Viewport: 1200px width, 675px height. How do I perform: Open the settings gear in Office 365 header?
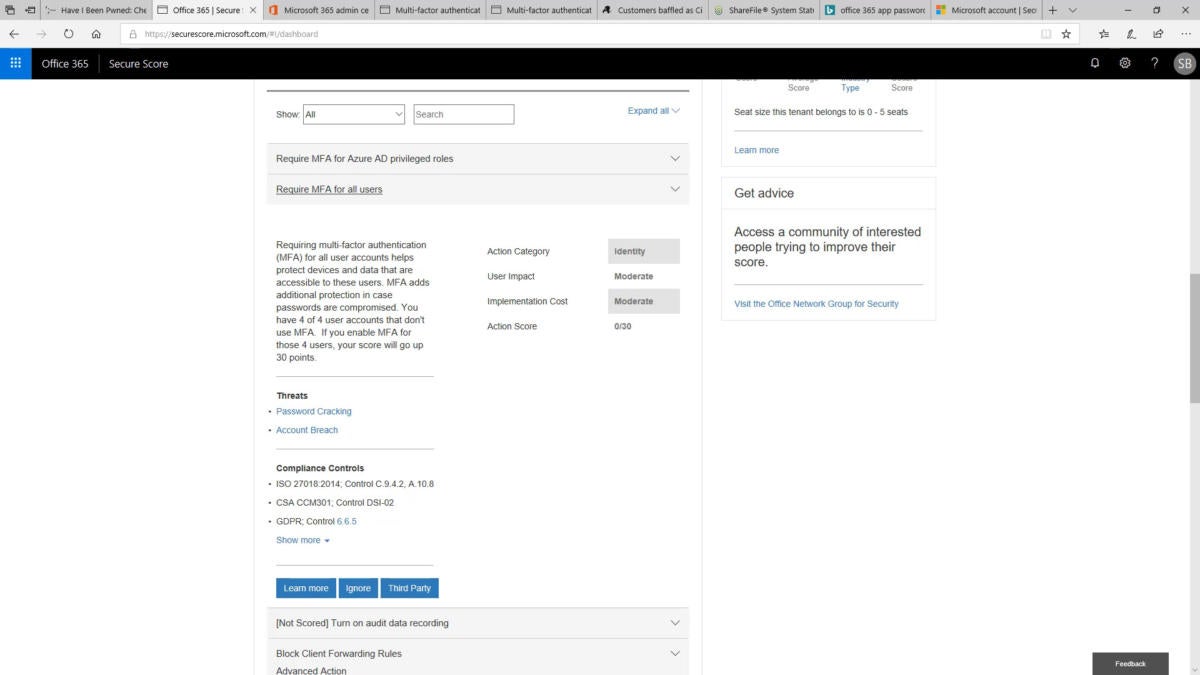point(1125,63)
